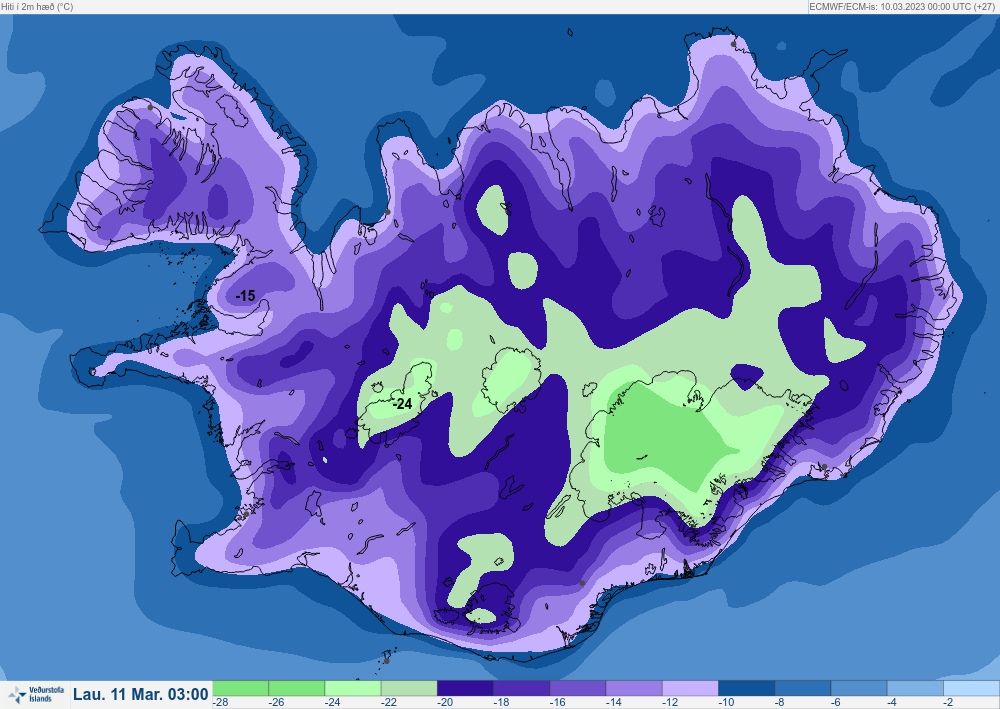The image size is (1000, 709).
Task: Click the -28 legend value
Action: (221, 702)
